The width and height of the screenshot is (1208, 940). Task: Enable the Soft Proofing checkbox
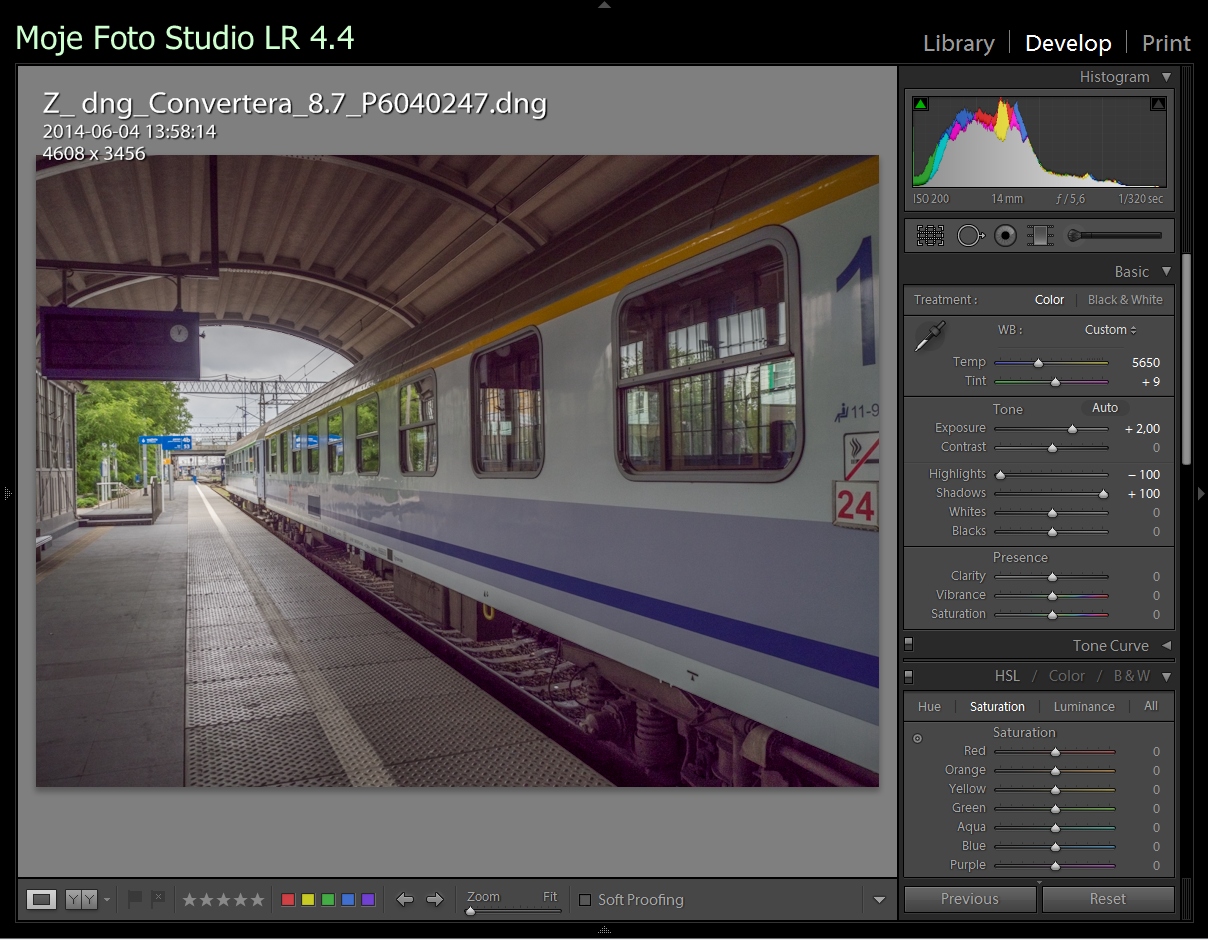[x=585, y=900]
